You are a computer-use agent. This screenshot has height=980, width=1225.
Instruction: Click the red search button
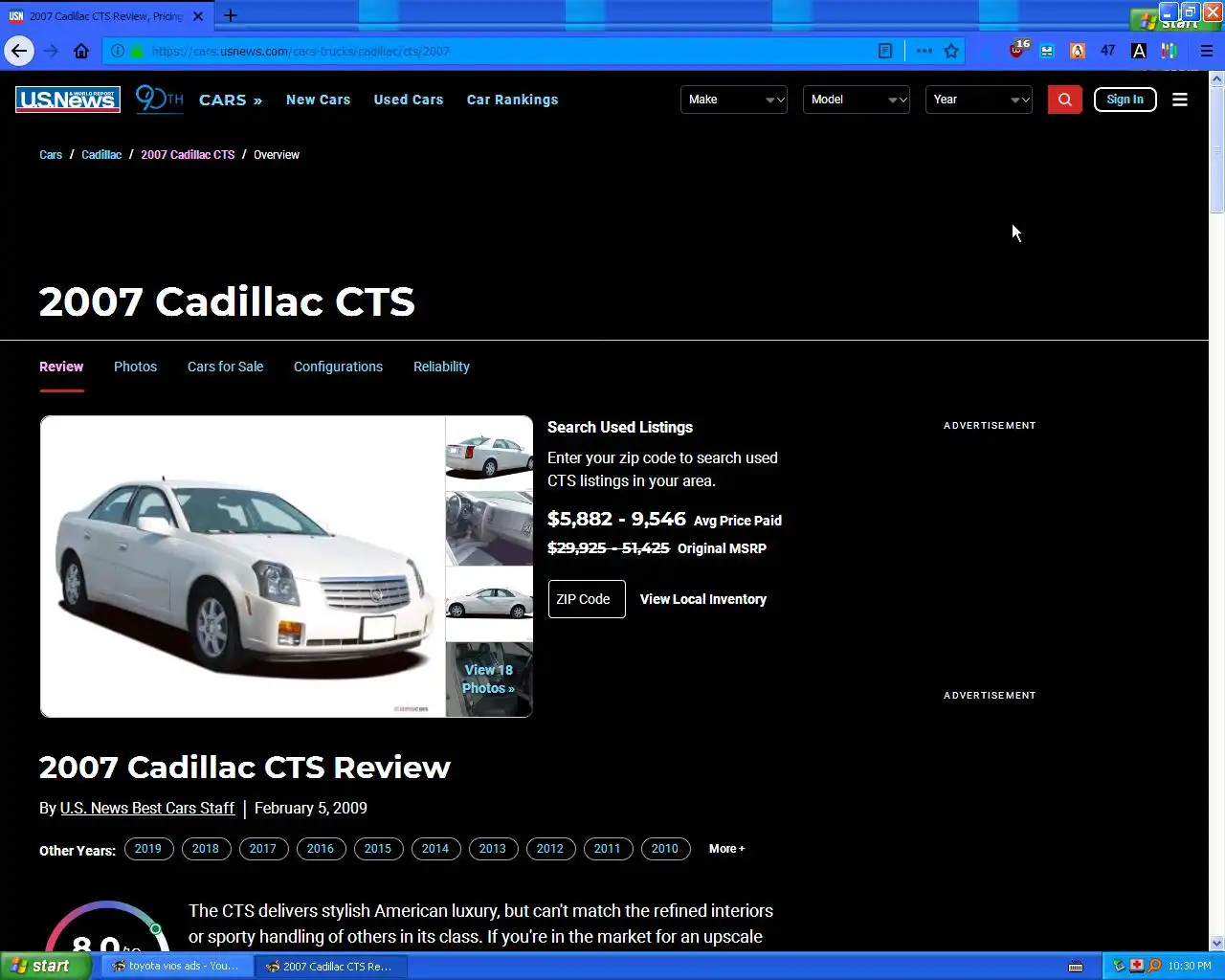1064,100
